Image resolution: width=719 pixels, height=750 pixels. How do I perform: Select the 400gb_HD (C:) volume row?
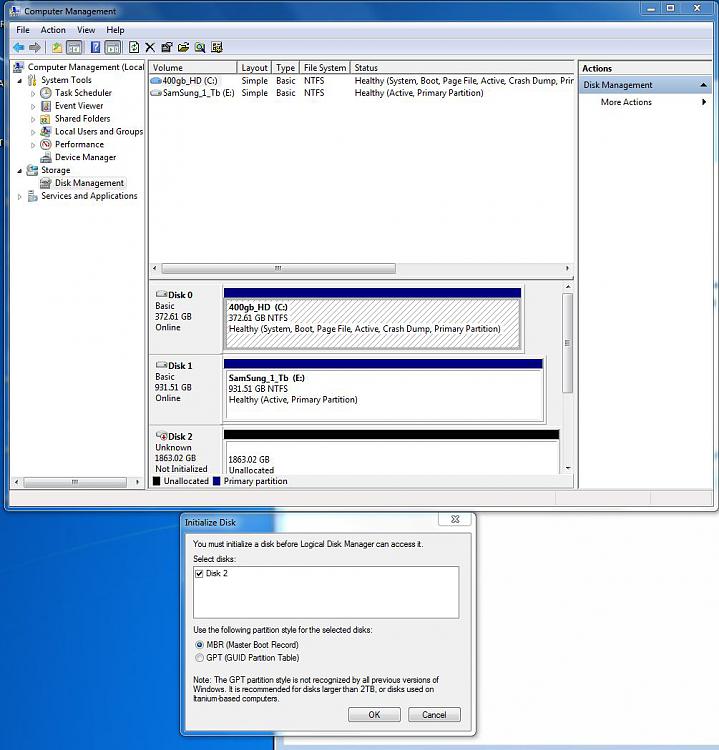pos(362,81)
